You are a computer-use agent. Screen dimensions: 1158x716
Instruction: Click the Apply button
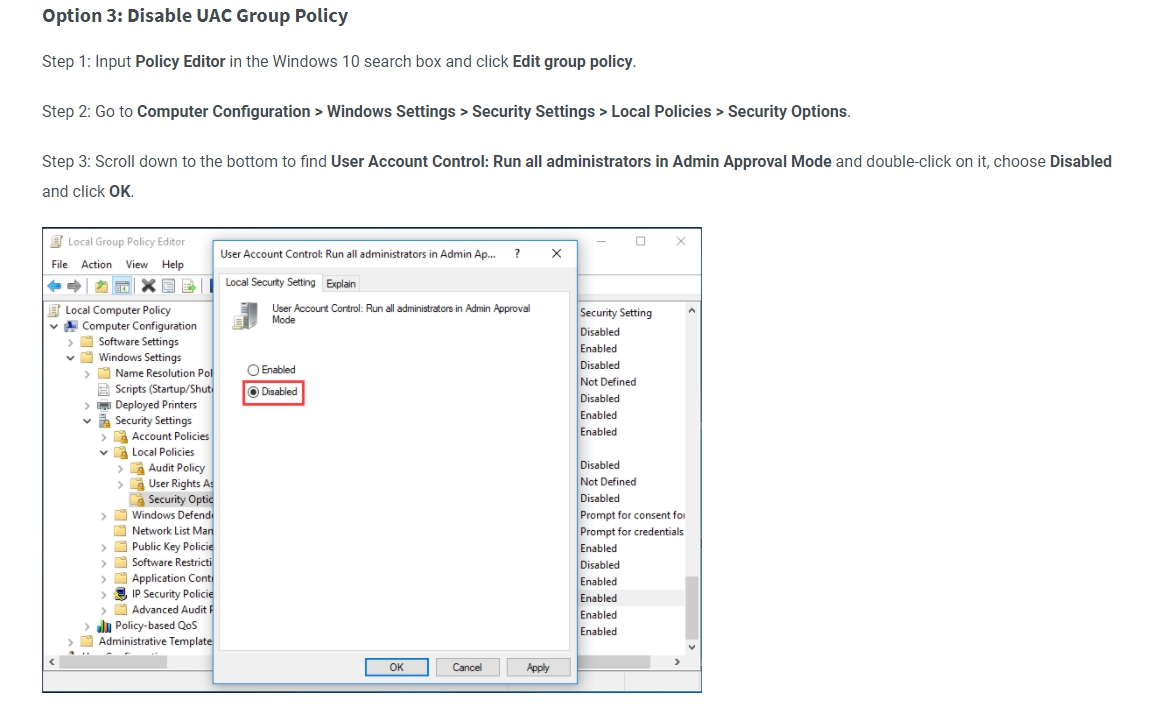[538, 667]
